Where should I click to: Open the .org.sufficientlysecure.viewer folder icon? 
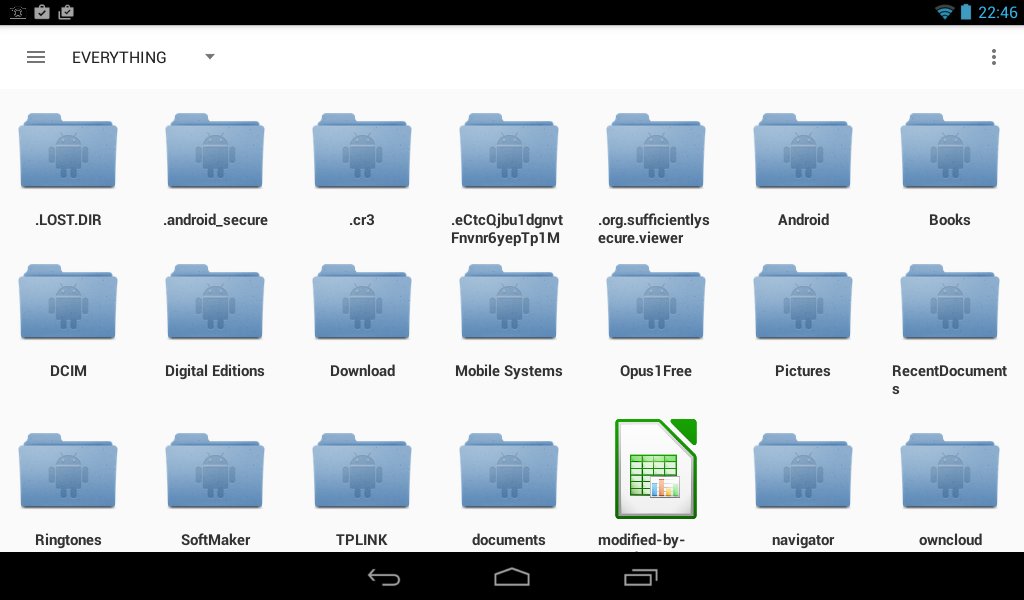click(x=656, y=151)
